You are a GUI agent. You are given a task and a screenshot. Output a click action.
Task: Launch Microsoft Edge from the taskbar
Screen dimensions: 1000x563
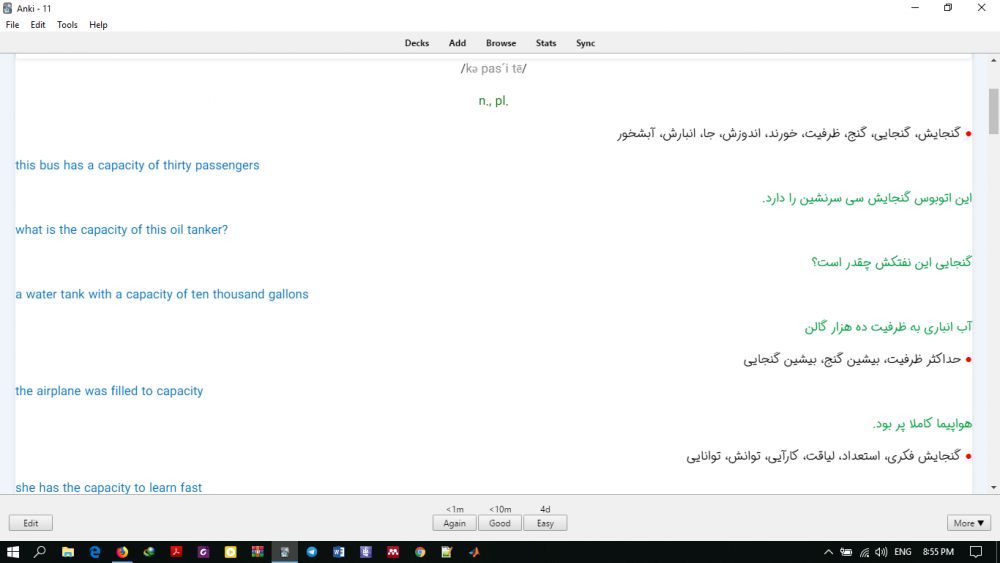click(95, 552)
